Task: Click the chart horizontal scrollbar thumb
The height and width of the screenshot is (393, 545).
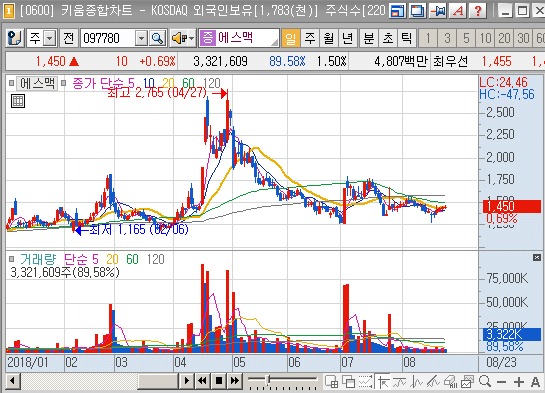Action: coord(158,381)
